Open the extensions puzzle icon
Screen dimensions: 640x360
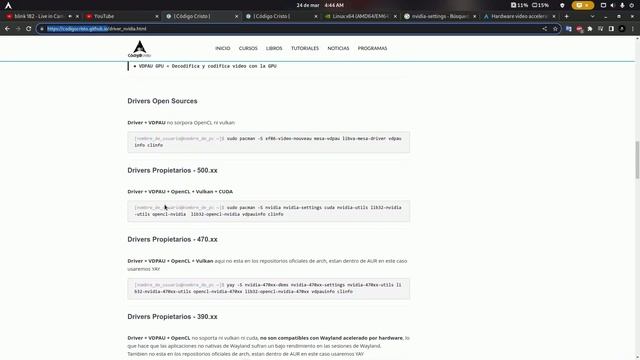click(590, 29)
